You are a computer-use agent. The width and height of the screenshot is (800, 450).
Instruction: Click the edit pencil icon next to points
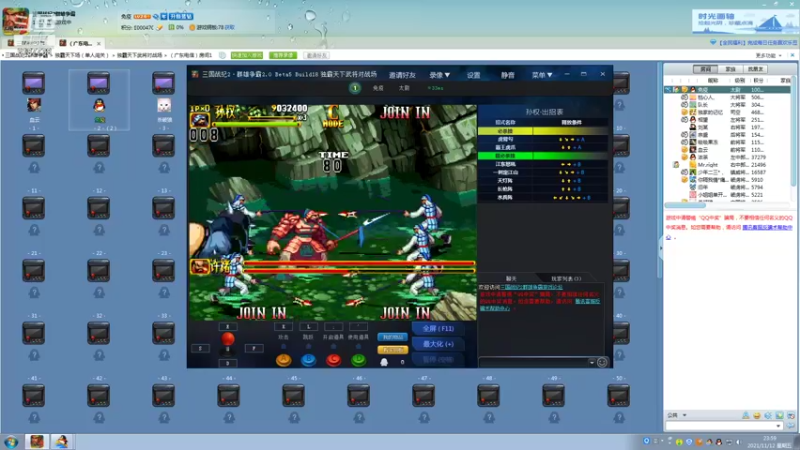160,28
